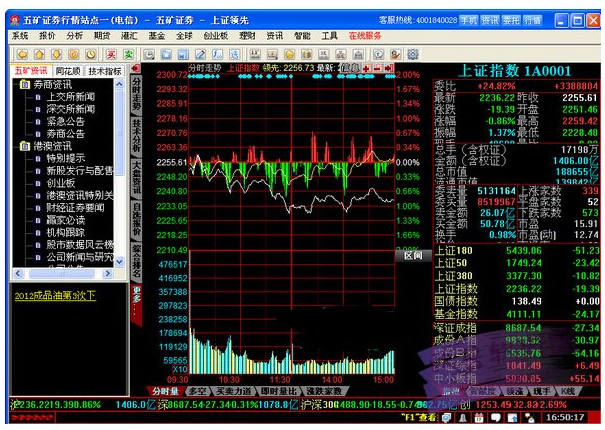The height and width of the screenshot is (430, 605).
Task: Switch to the 即时量比 chart tab
Action: tap(279, 391)
